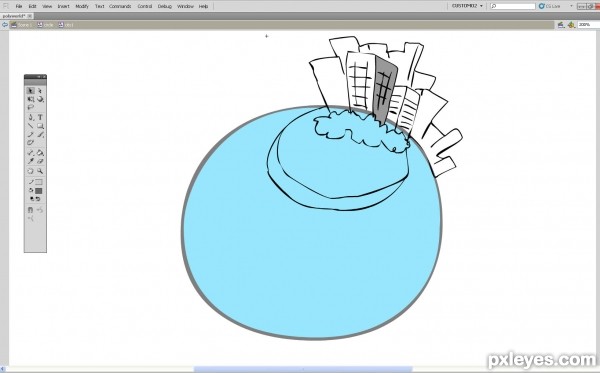Open the Edit Symbols dropdown icon
600x373 pixels.
tap(571, 25)
